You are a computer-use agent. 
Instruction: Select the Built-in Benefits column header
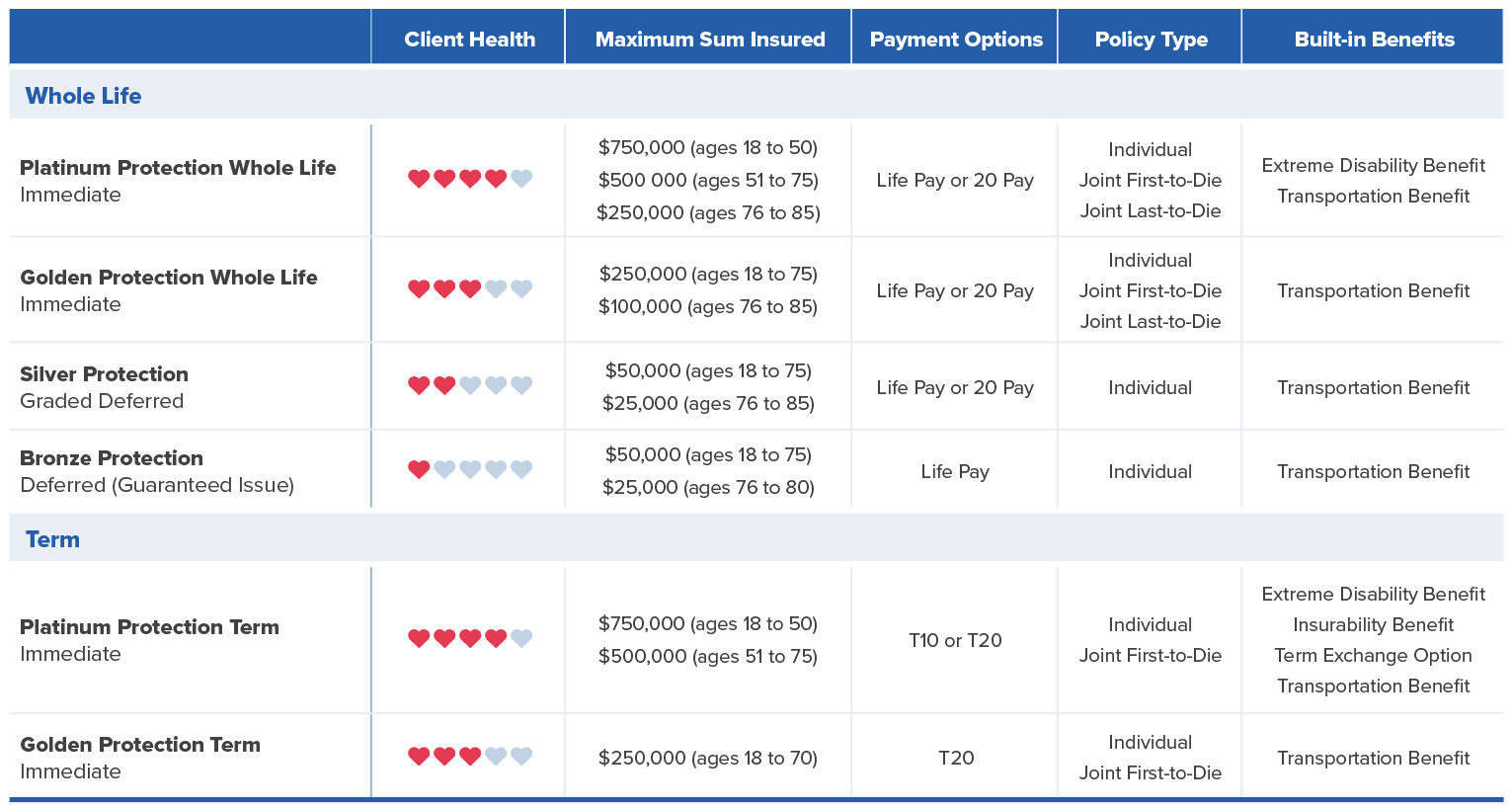(1374, 40)
